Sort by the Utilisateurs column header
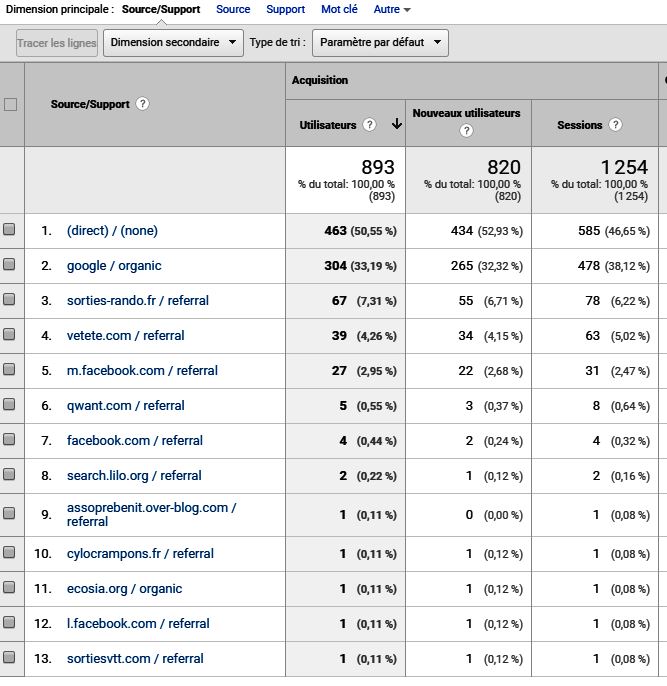The image size is (667, 686). coord(328,125)
